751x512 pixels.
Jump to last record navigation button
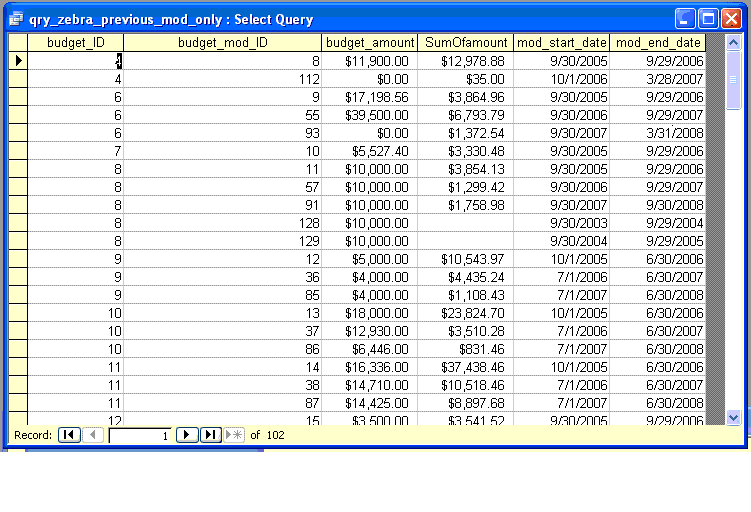click(x=210, y=435)
